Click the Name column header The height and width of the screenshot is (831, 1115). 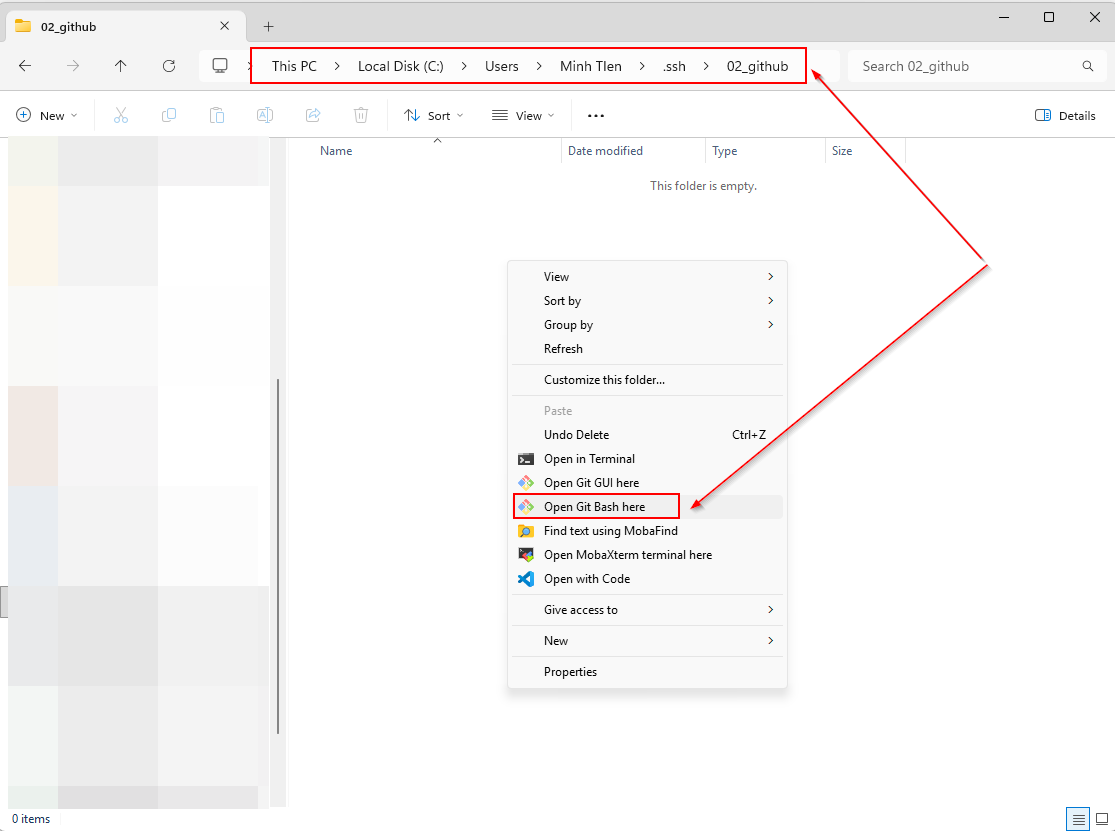[336, 151]
